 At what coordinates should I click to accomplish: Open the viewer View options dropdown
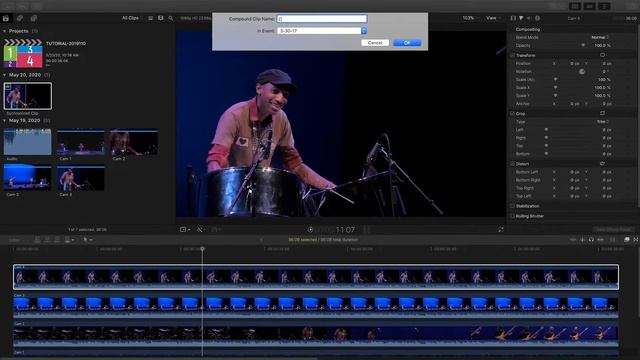click(x=493, y=18)
